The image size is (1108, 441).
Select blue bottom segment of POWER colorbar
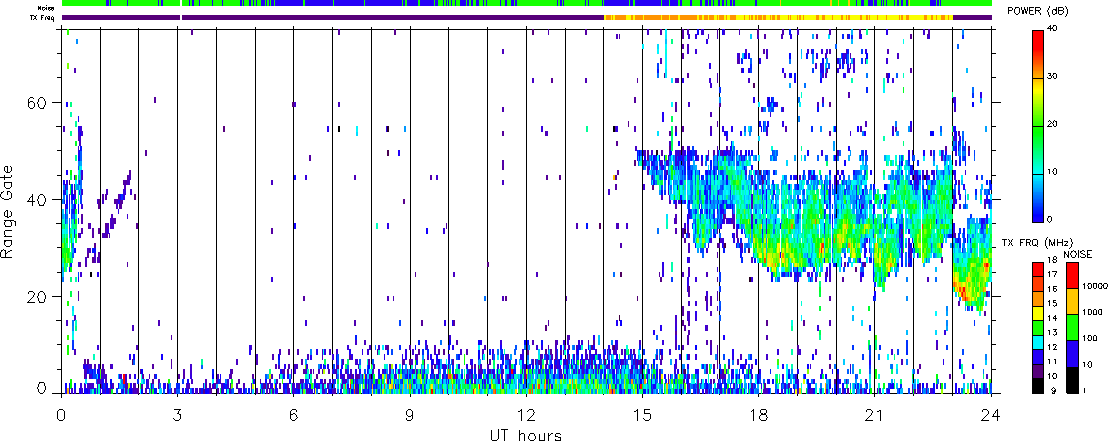coord(1040,196)
